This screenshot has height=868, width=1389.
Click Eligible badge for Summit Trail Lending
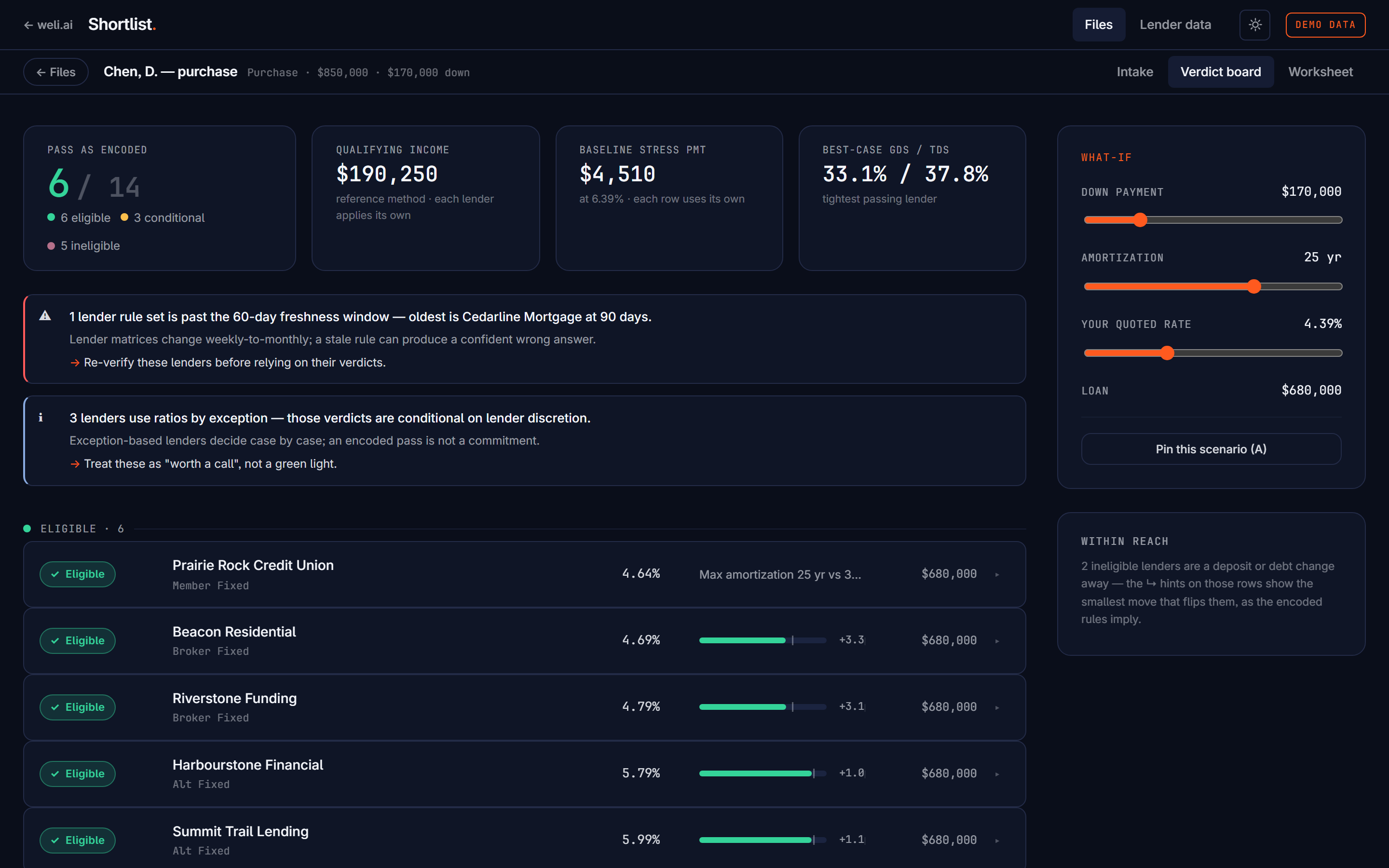click(78, 841)
